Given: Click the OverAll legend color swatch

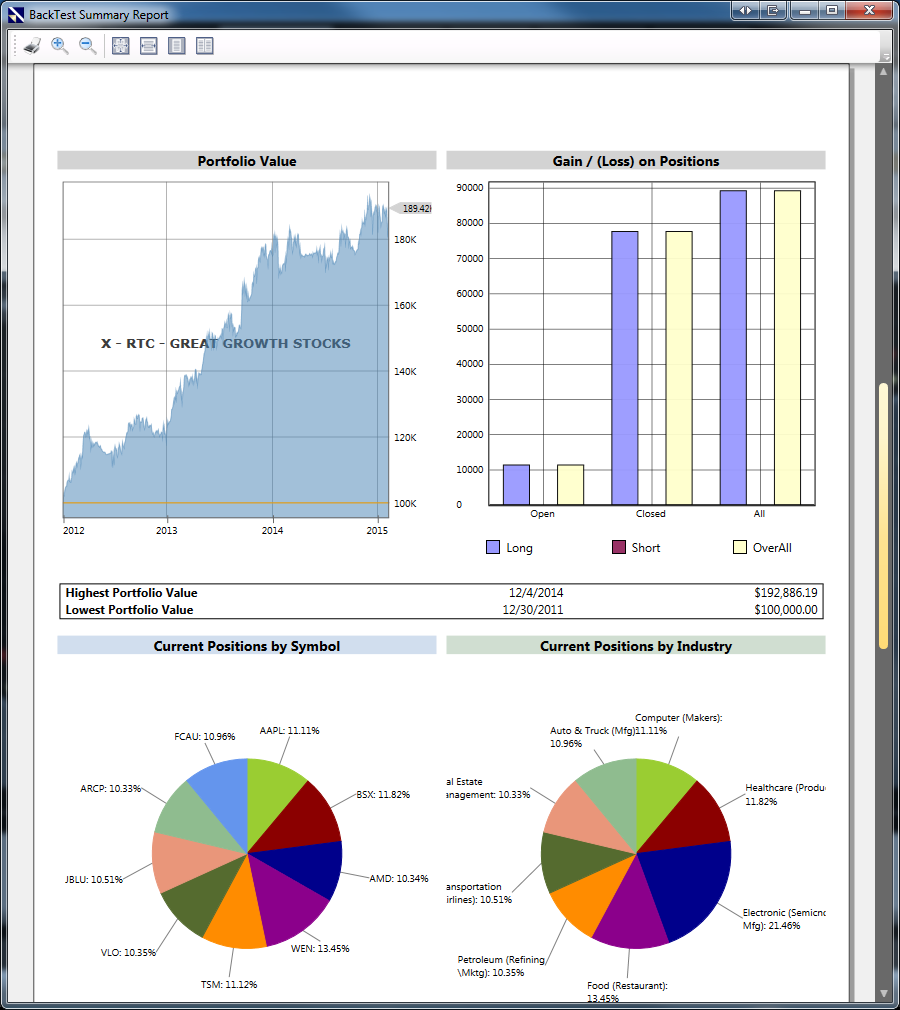Looking at the screenshot, I should point(740,548).
